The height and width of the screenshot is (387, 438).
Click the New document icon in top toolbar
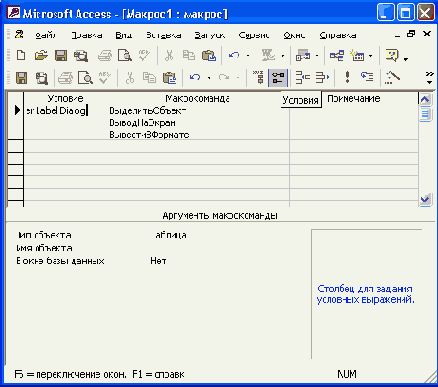coord(21,55)
